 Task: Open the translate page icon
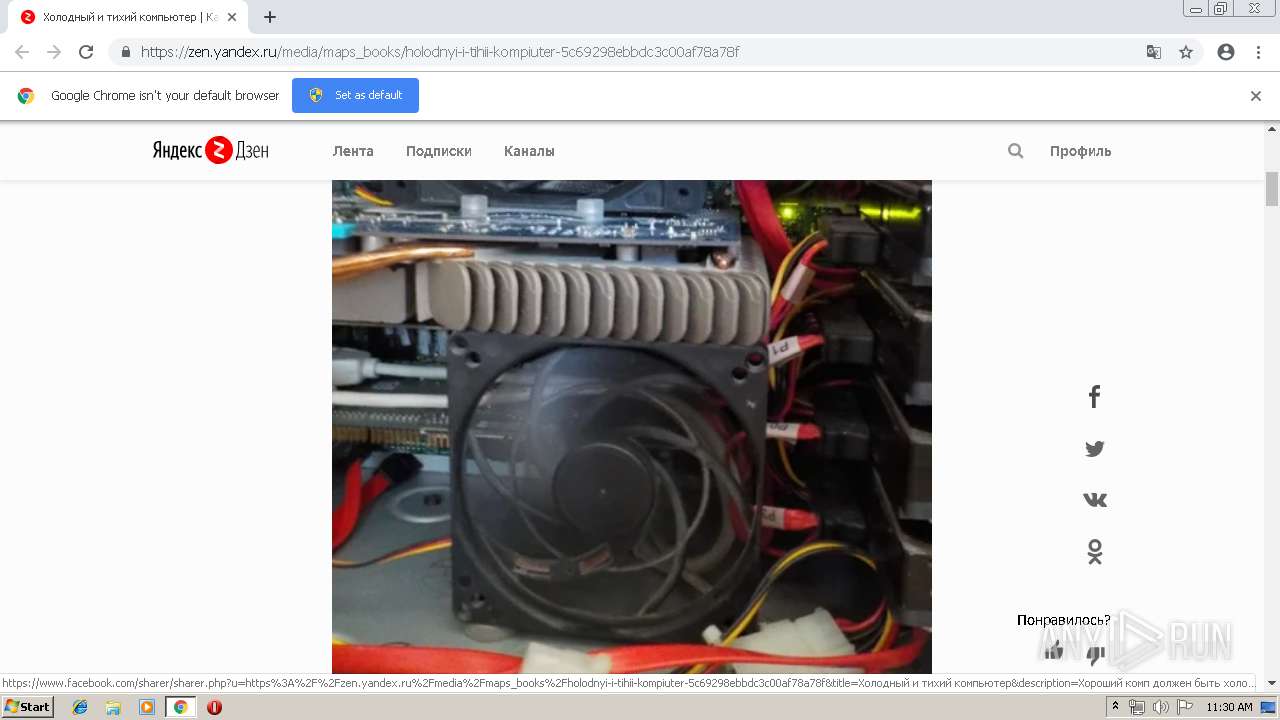(x=1154, y=52)
